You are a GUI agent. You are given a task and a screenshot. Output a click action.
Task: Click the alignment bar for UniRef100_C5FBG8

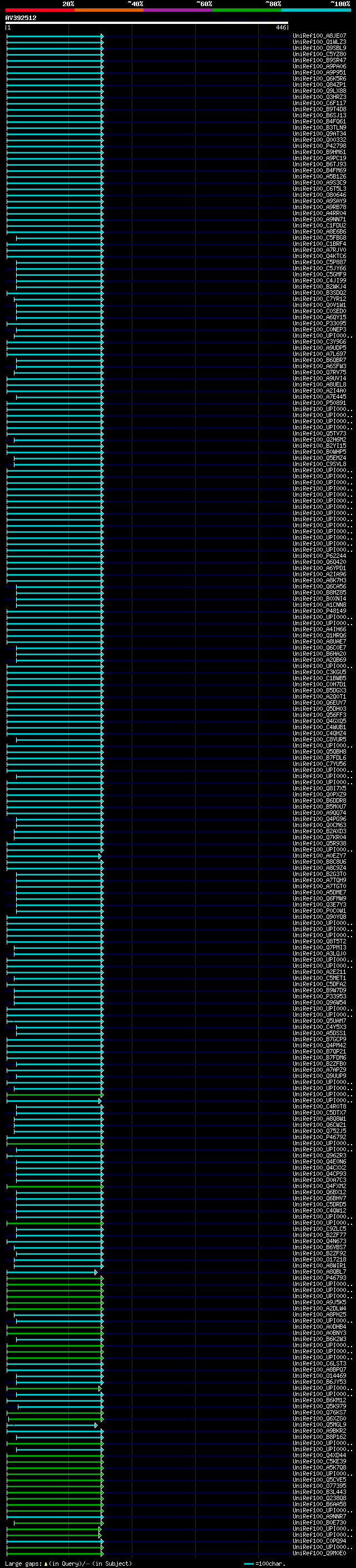[x=60, y=238]
